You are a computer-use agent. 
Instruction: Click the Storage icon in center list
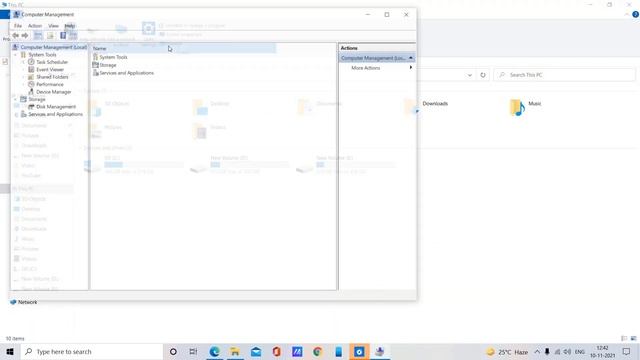(96, 65)
